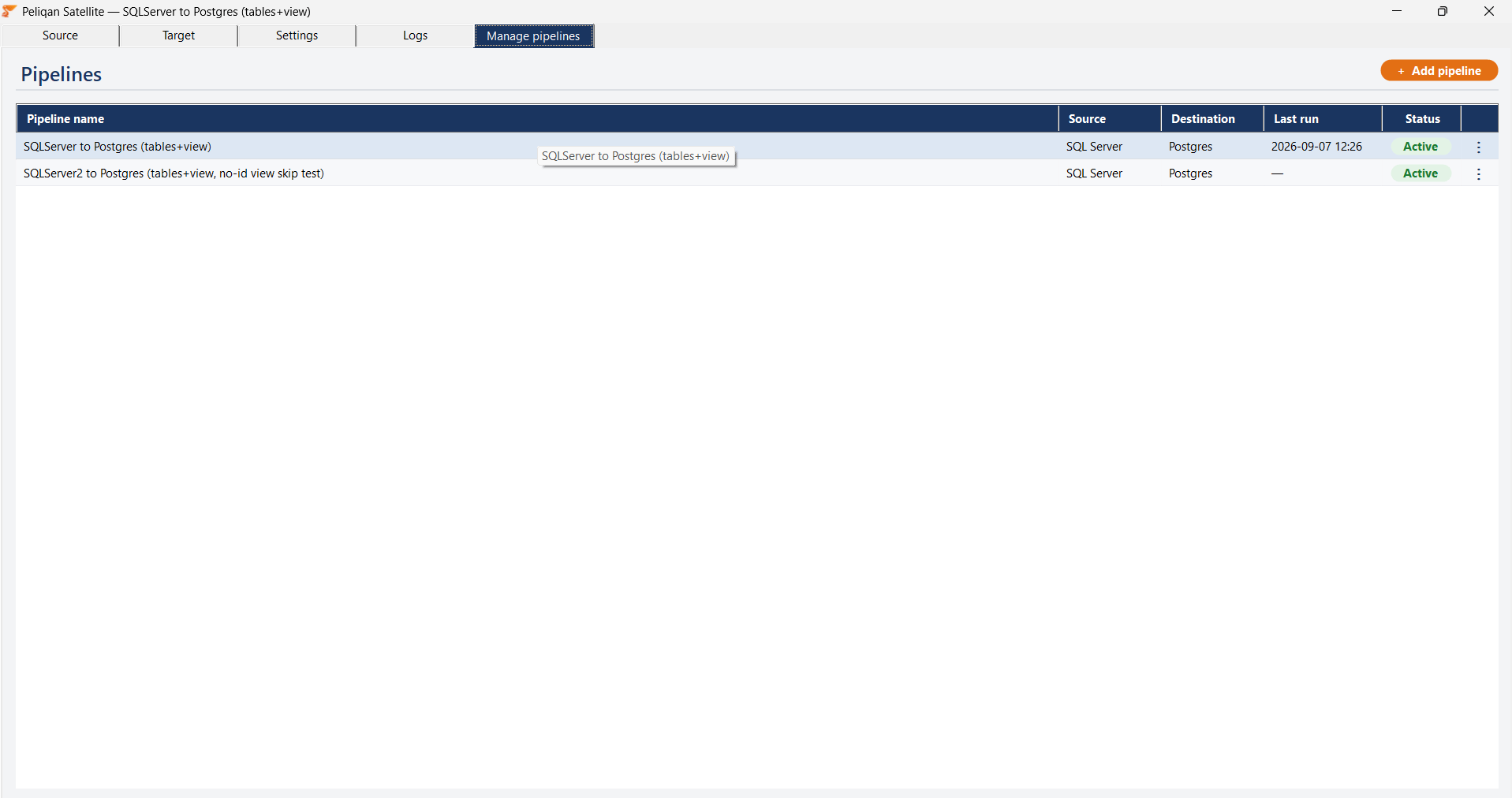This screenshot has height=798, width=1512.
Task: Click the Peliqan Satellite app icon in title bar
Action: [x=9, y=11]
